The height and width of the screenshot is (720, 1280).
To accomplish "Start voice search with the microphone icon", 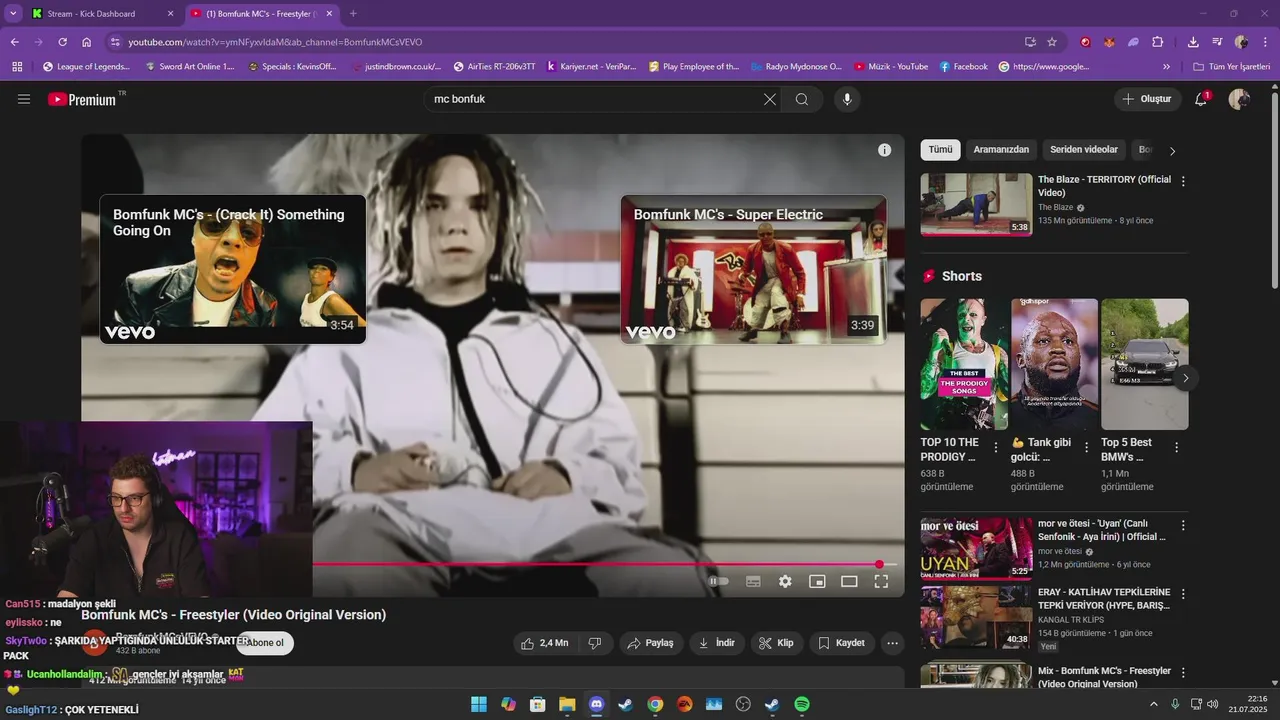I will [x=847, y=99].
